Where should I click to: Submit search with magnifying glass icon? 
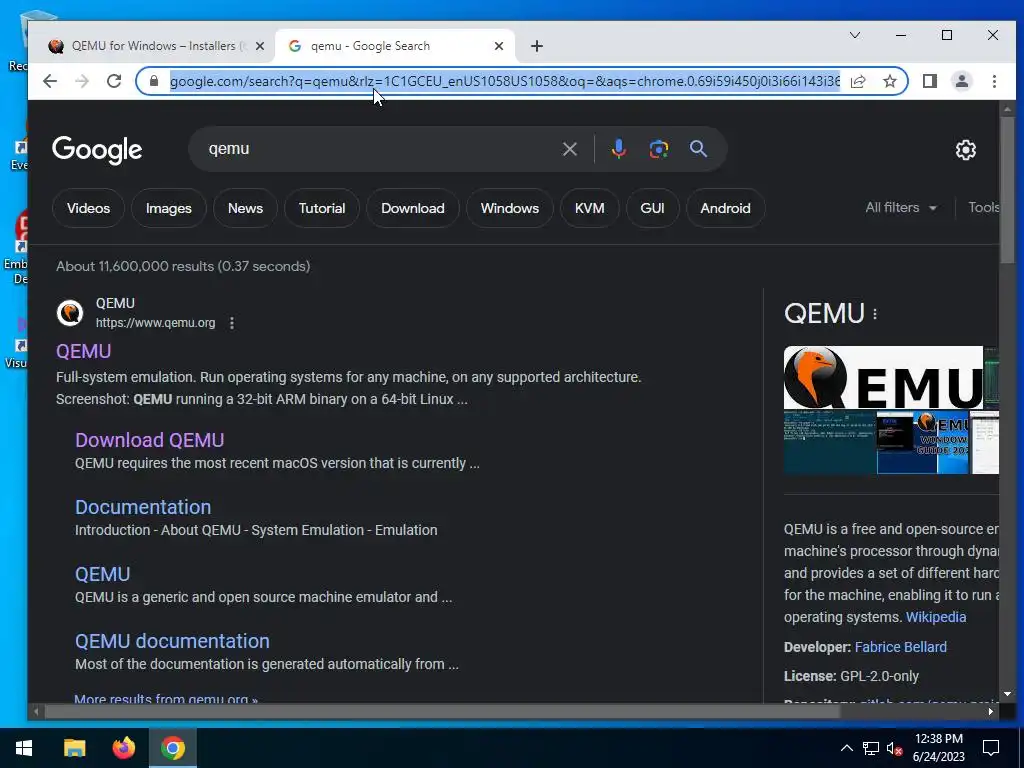click(698, 149)
